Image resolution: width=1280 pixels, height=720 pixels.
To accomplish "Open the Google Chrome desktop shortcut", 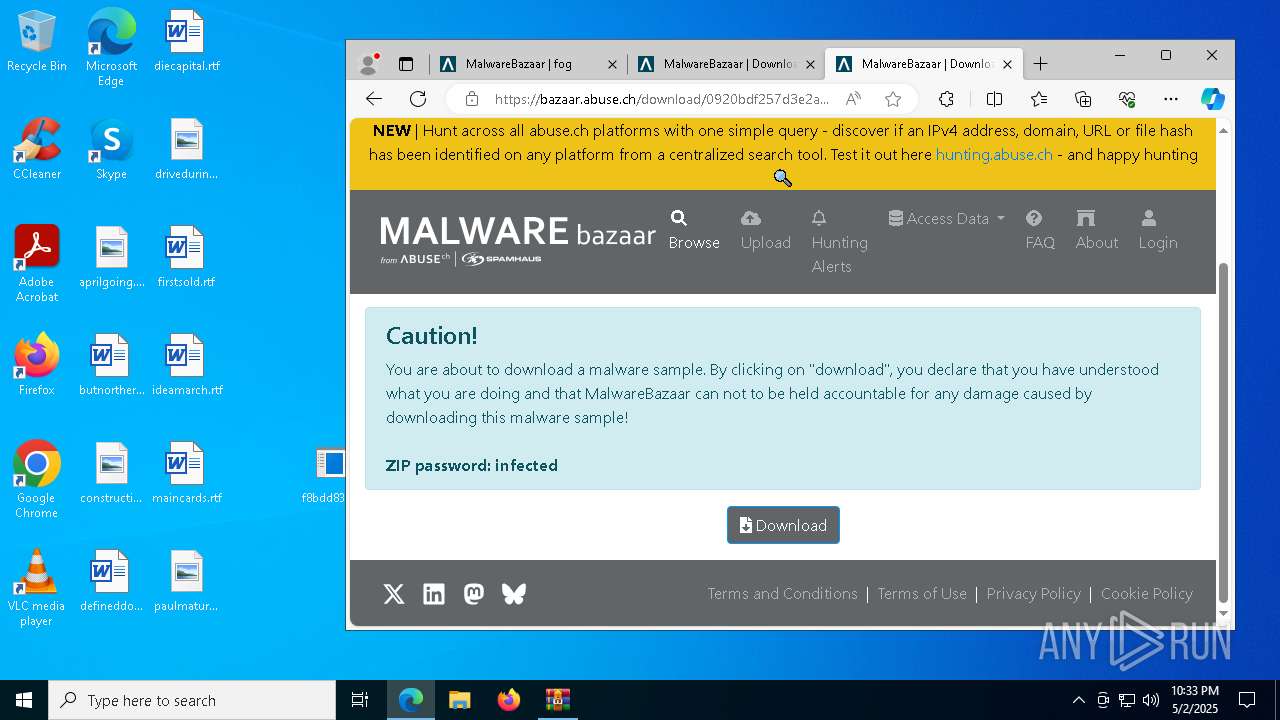I will (36, 480).
